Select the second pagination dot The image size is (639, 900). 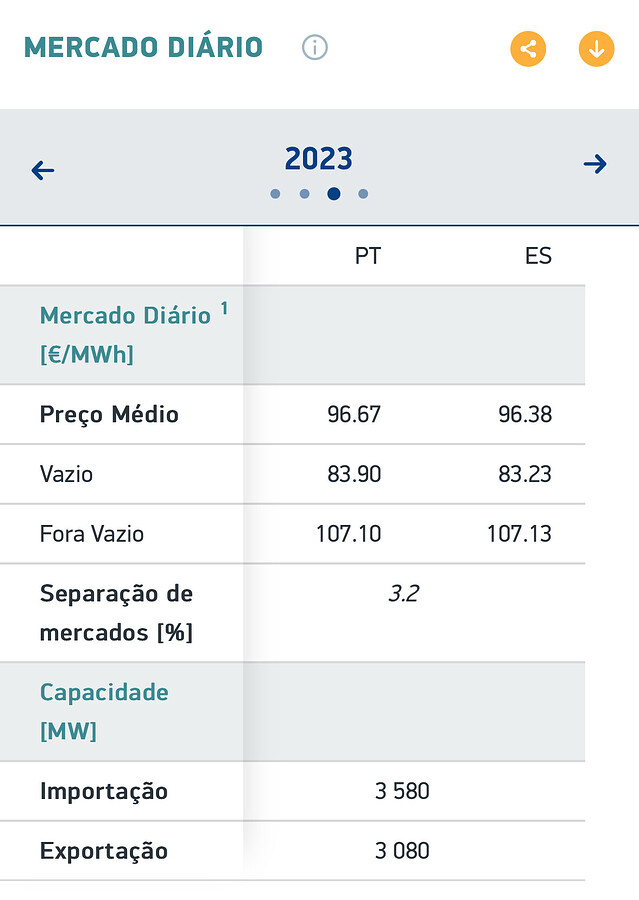(304, 194)
